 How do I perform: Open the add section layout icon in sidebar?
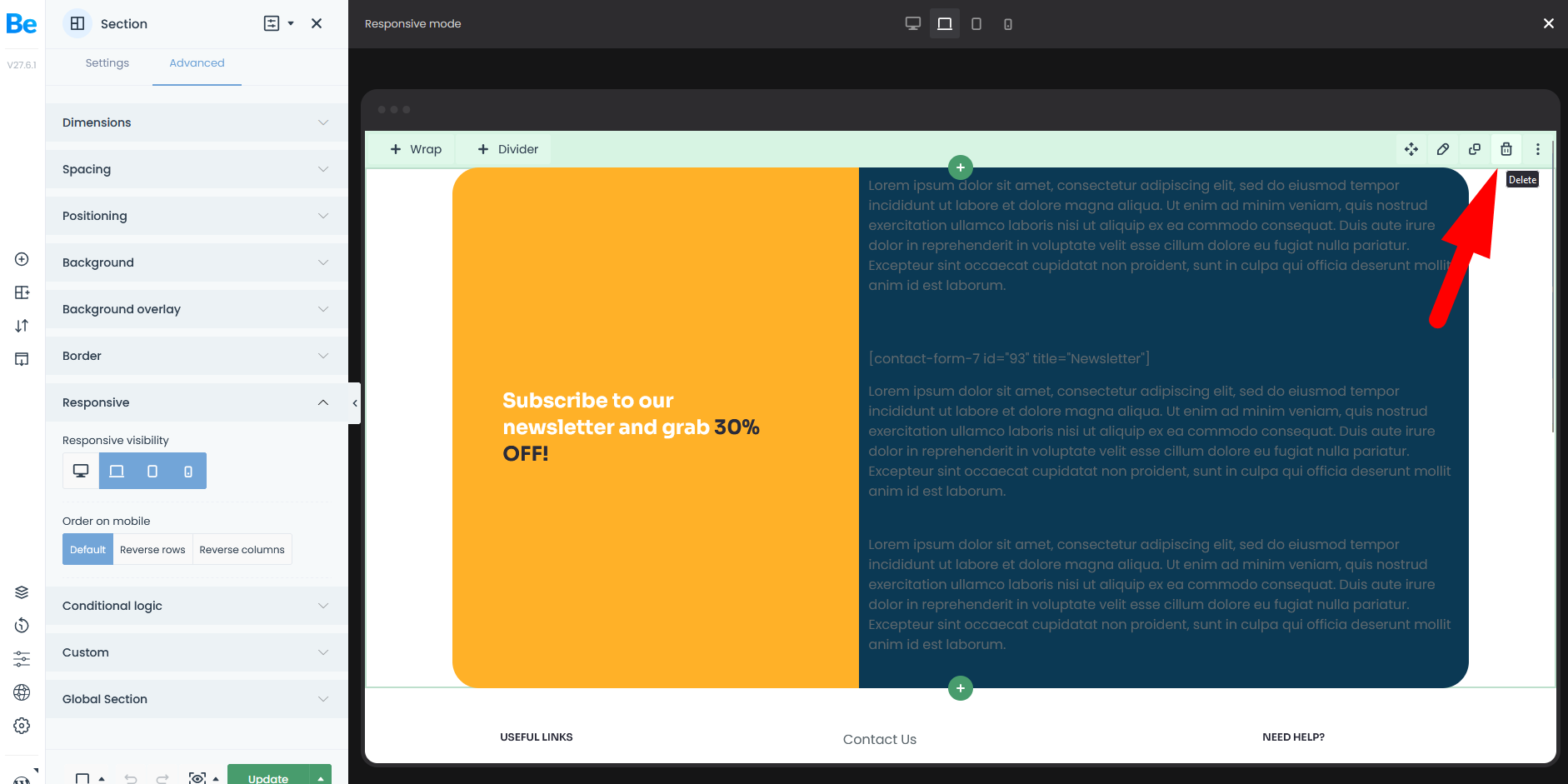(22, 292)
